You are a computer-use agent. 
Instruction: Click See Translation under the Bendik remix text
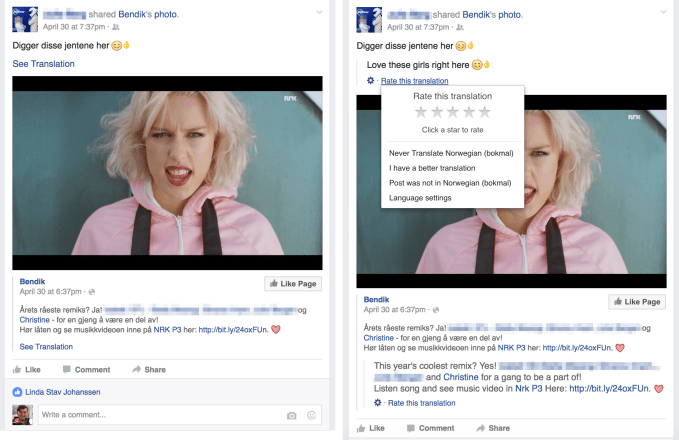(x=46, y=346)
